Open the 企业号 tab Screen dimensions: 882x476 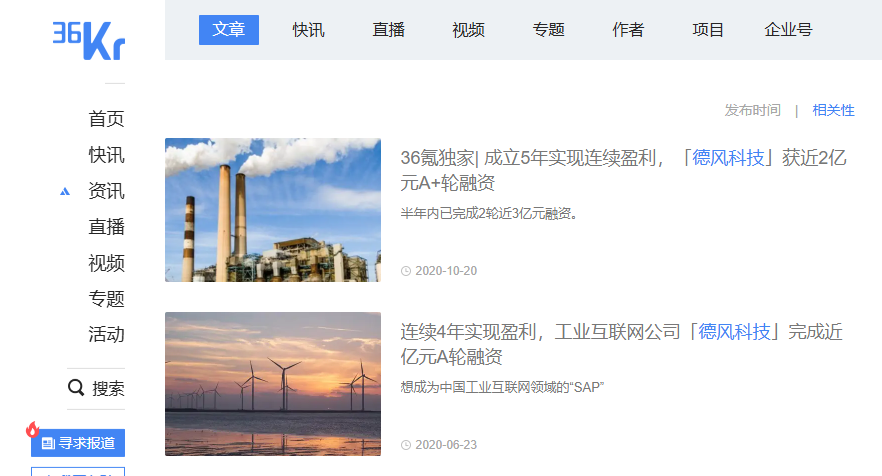point(788,30)
